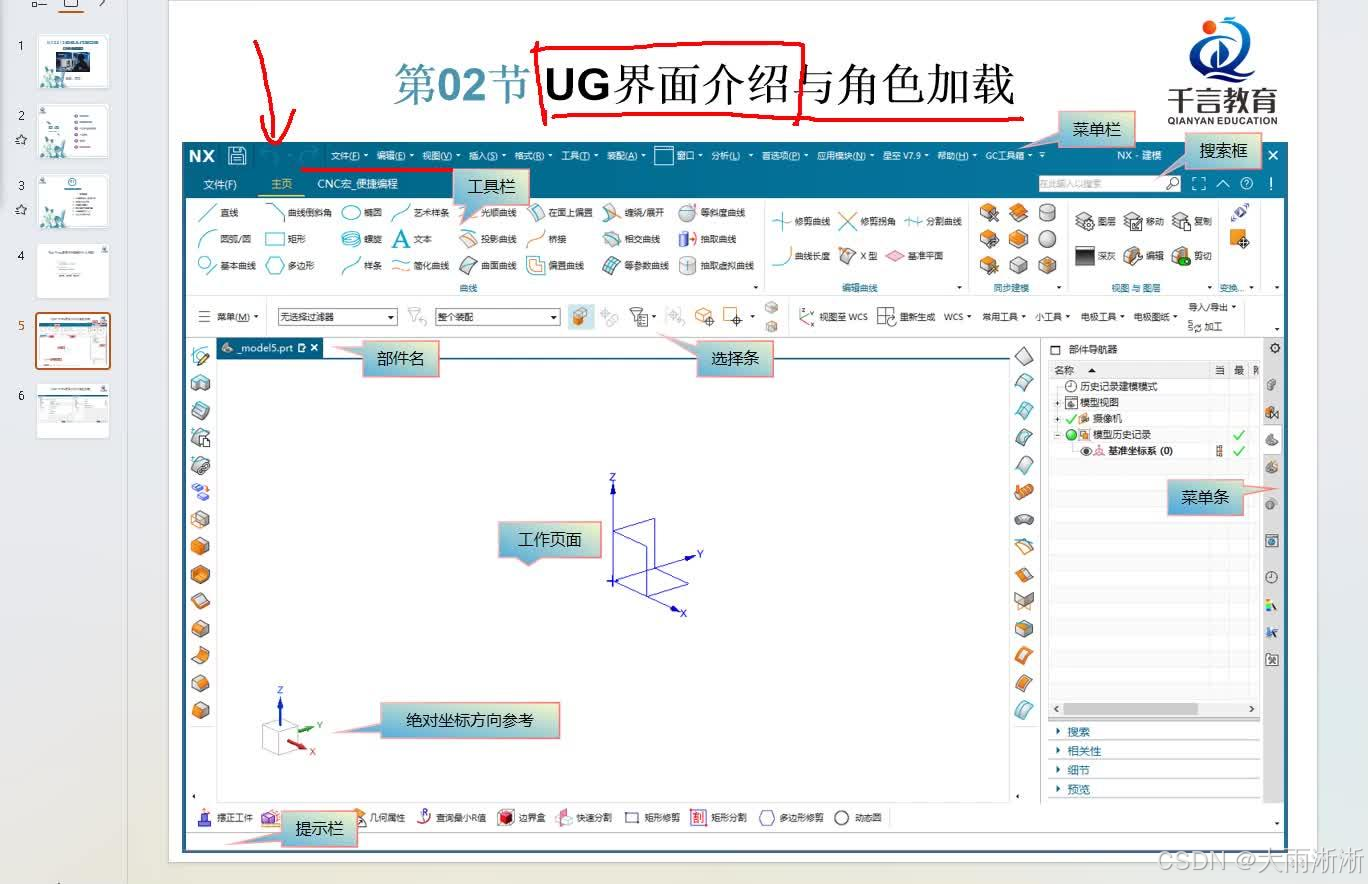Viewport: 1368px width, 884px height.
Task: Click the 移动 move to layer tool
Action: [1144, 221]
